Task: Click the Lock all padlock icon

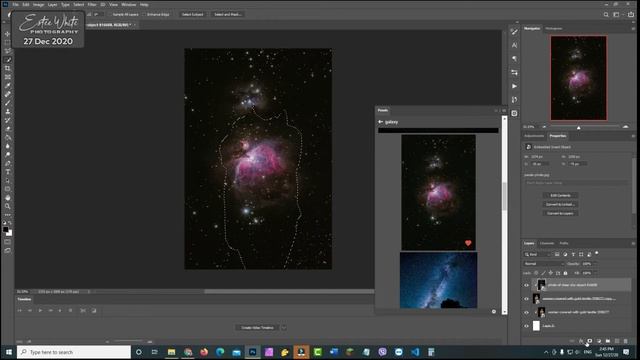Action: (x=565, y=273)
